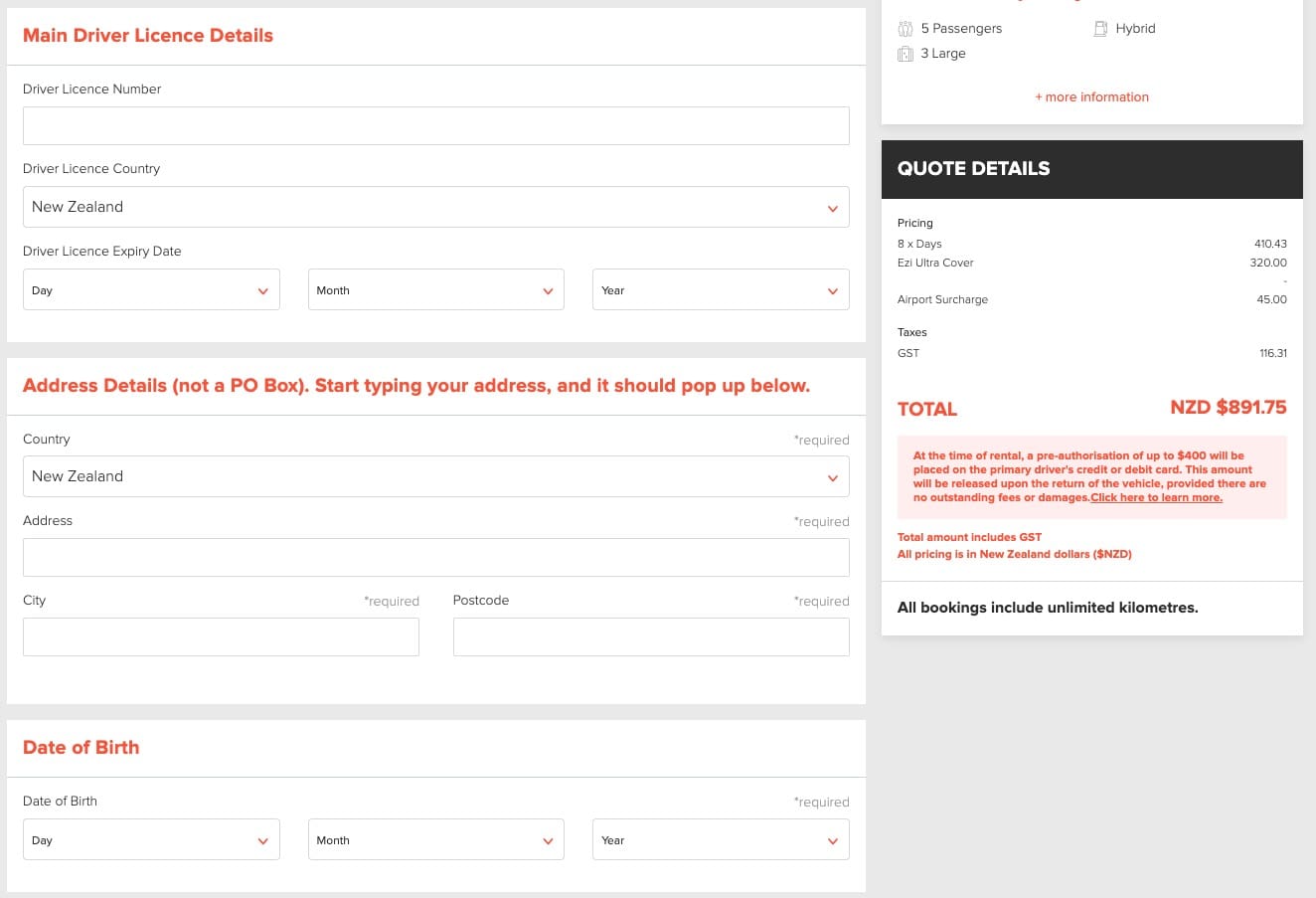
Task: Expand licence expiry Month dropdown
Action: [435, 290]
